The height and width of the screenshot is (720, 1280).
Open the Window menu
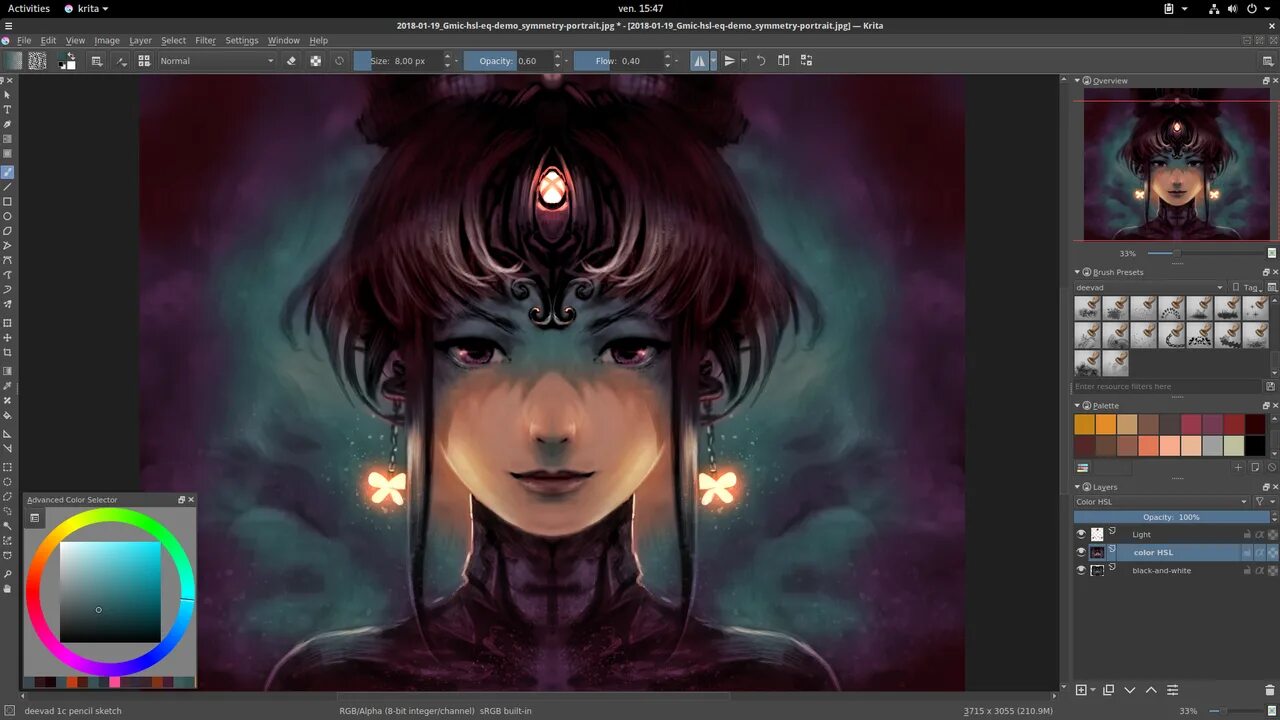283,41
